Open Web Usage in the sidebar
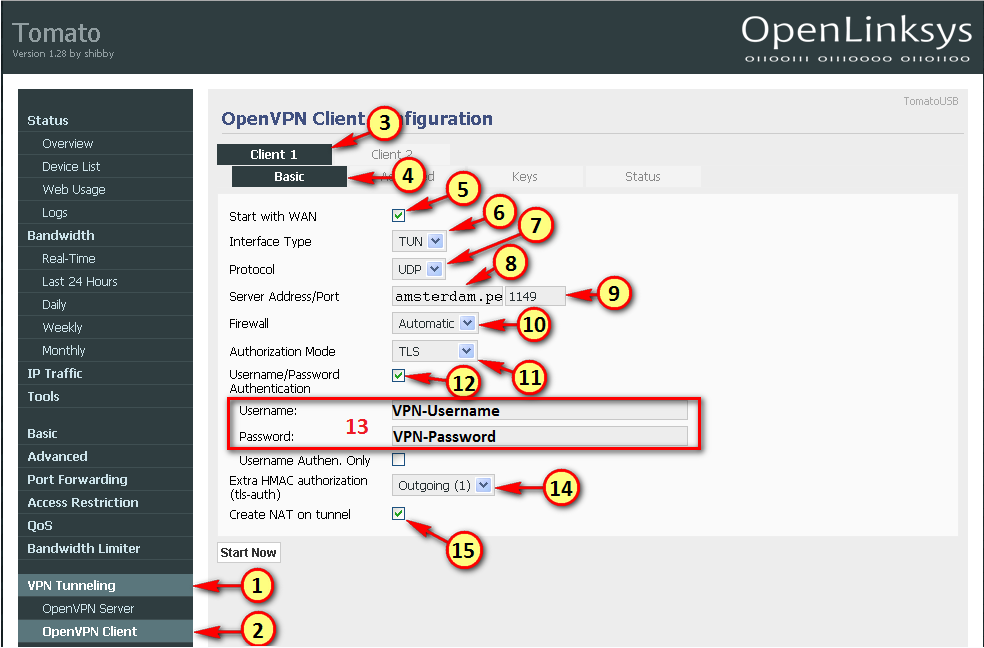The image size is (984, 648). [105, 189]
